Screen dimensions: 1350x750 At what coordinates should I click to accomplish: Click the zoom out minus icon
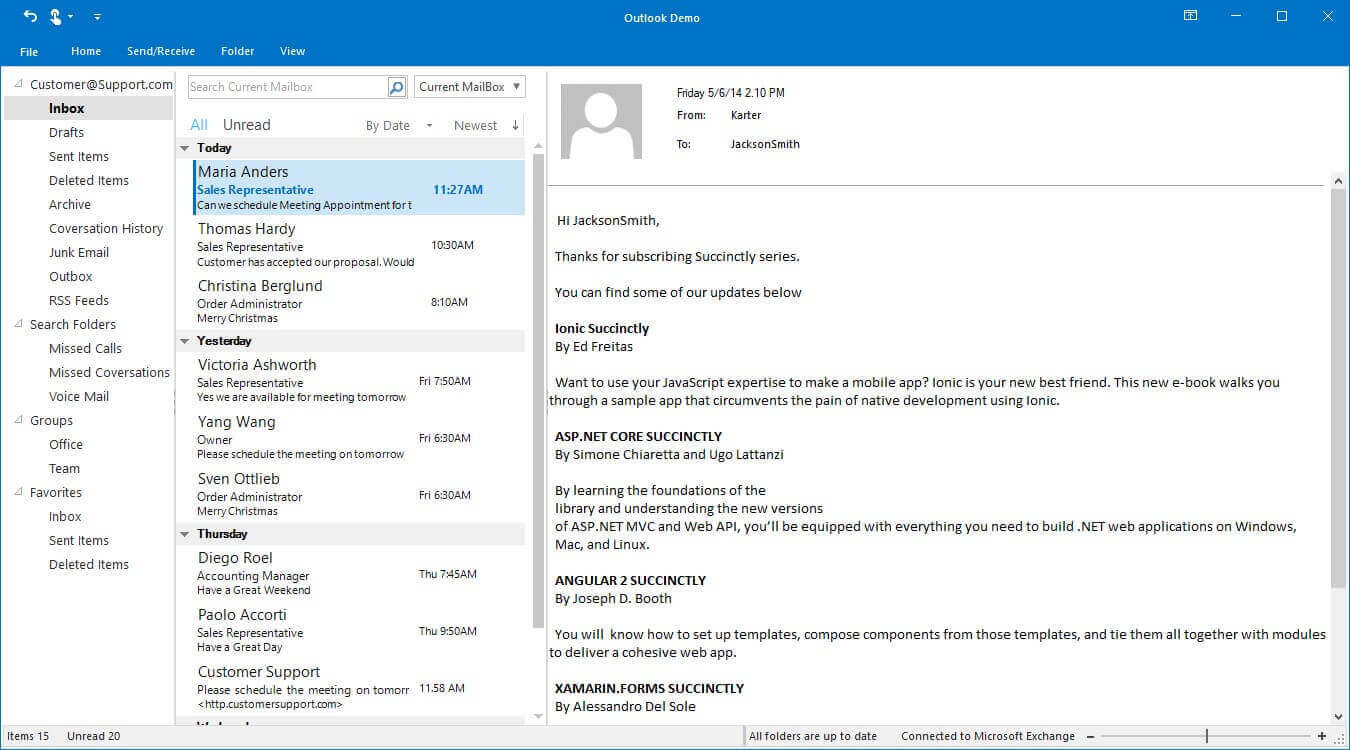click(x=1090, y=736)
